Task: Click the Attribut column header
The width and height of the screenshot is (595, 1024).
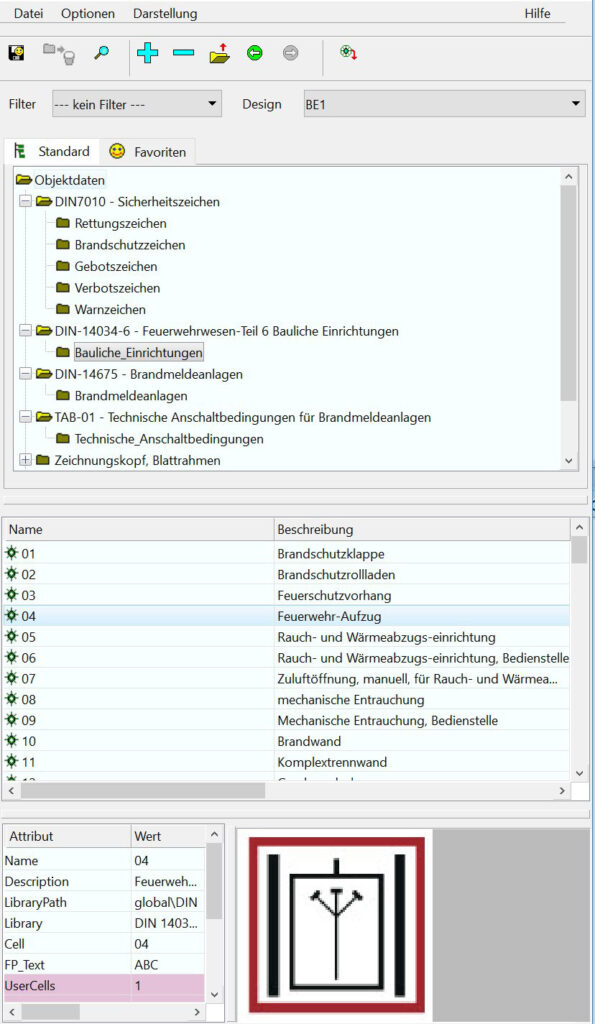Action: pos(67,836)
